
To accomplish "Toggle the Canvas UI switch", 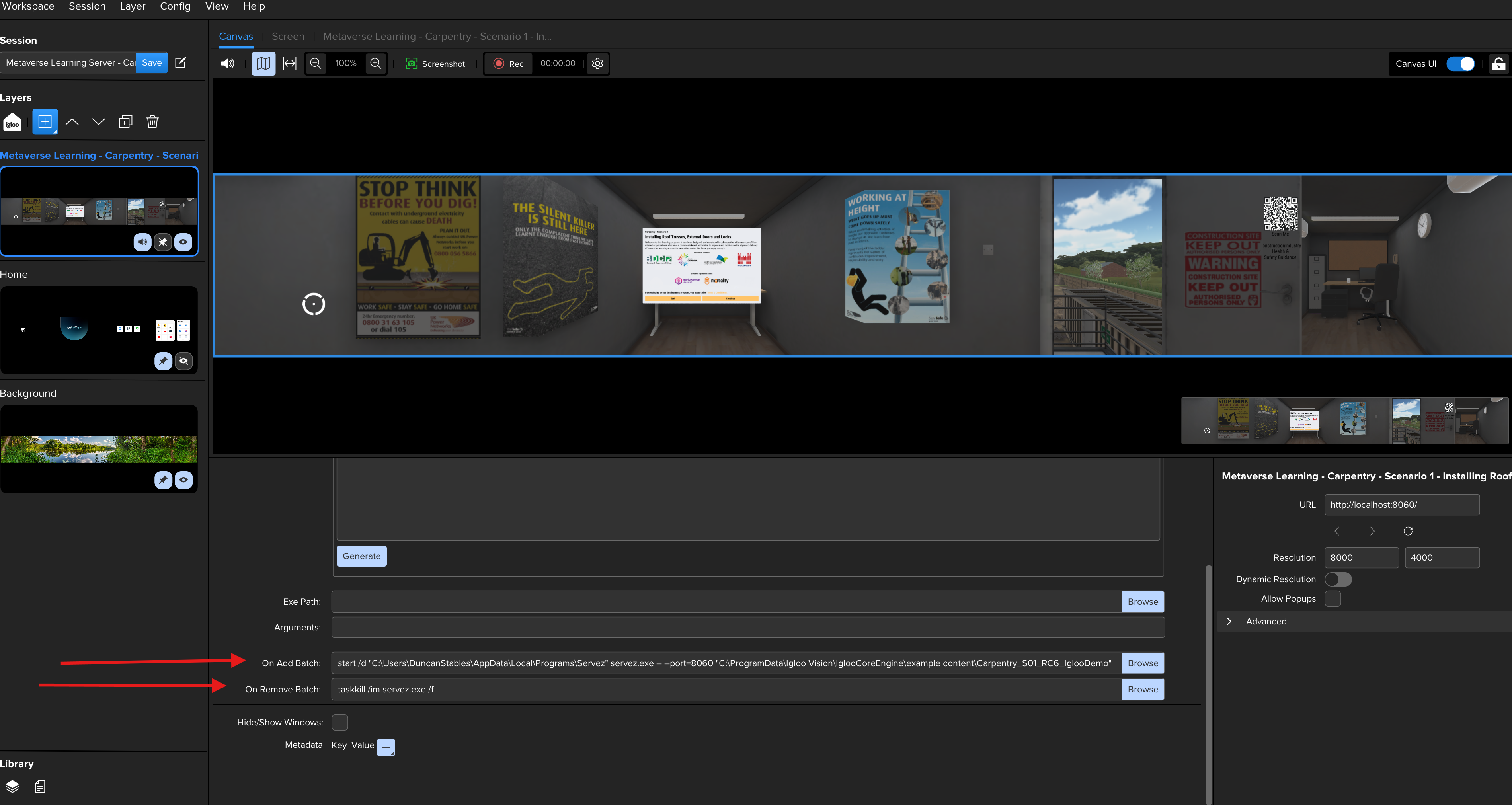I will (1460, 64).
